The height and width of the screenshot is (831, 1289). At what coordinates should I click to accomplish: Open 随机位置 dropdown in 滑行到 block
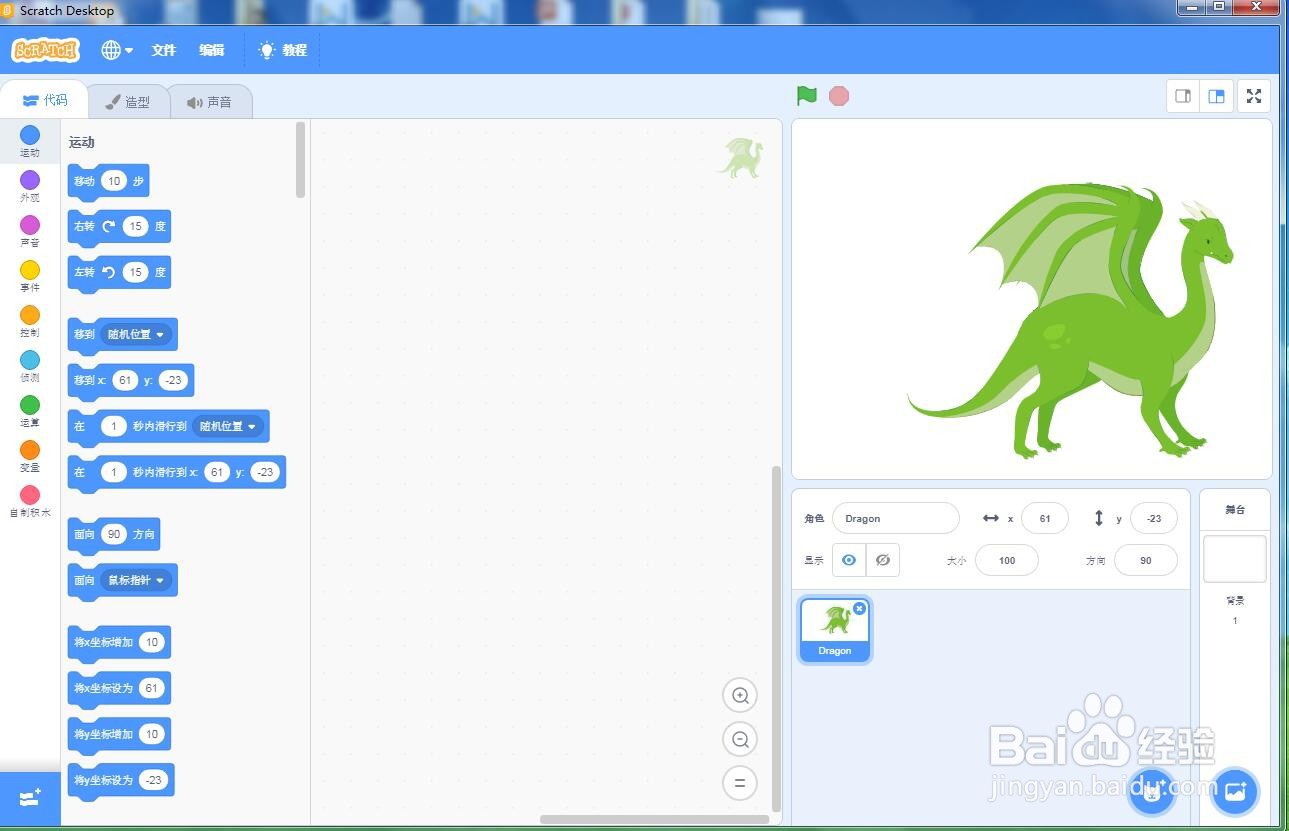[229, 426]
